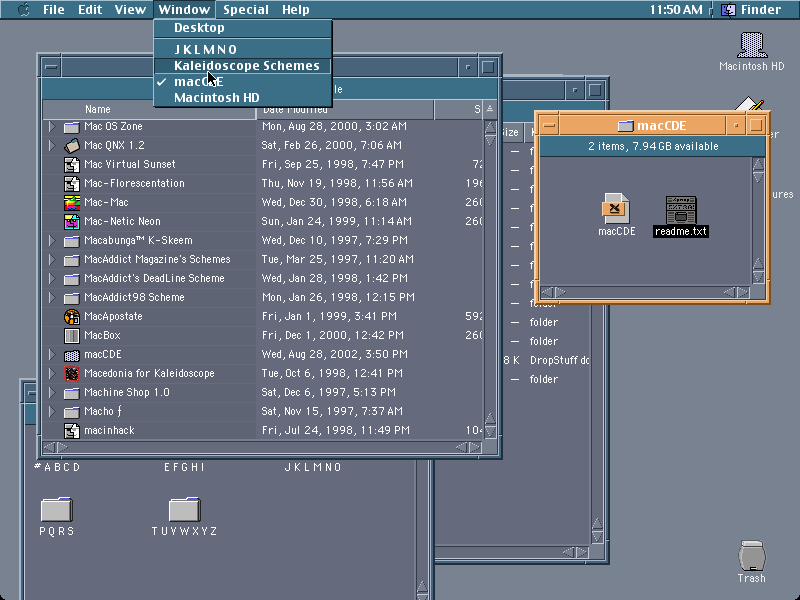
Task: Open the Special menu
Action: [x=245, y=9]
